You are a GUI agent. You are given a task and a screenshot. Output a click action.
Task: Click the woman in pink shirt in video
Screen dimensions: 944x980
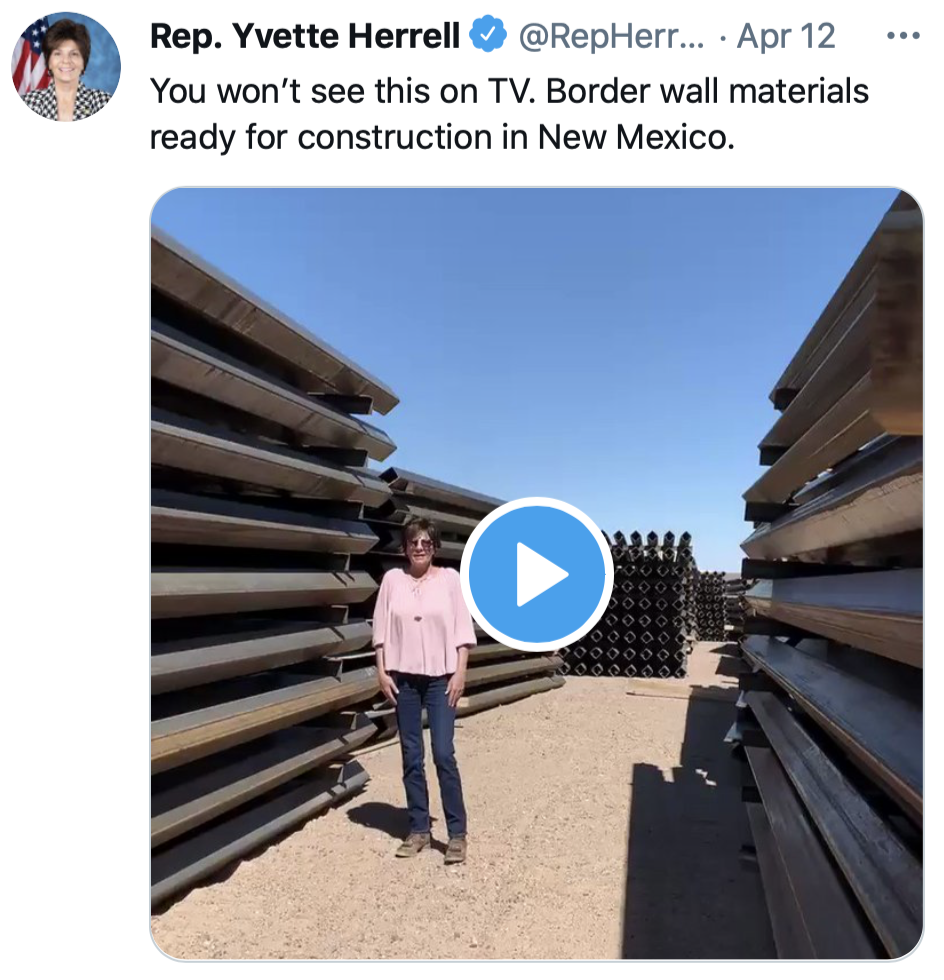click(x=423, y=688)
